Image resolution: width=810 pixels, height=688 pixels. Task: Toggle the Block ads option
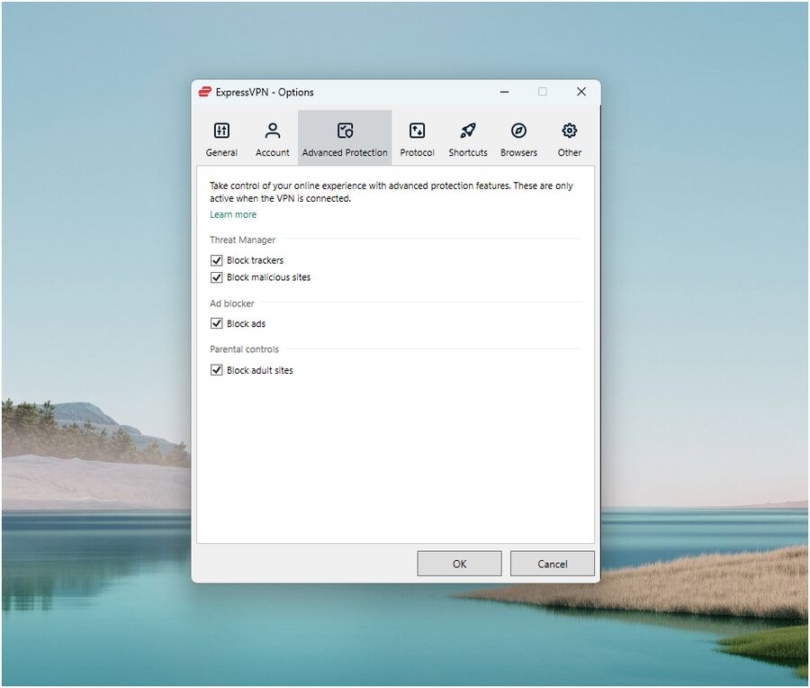click(217, 323)
